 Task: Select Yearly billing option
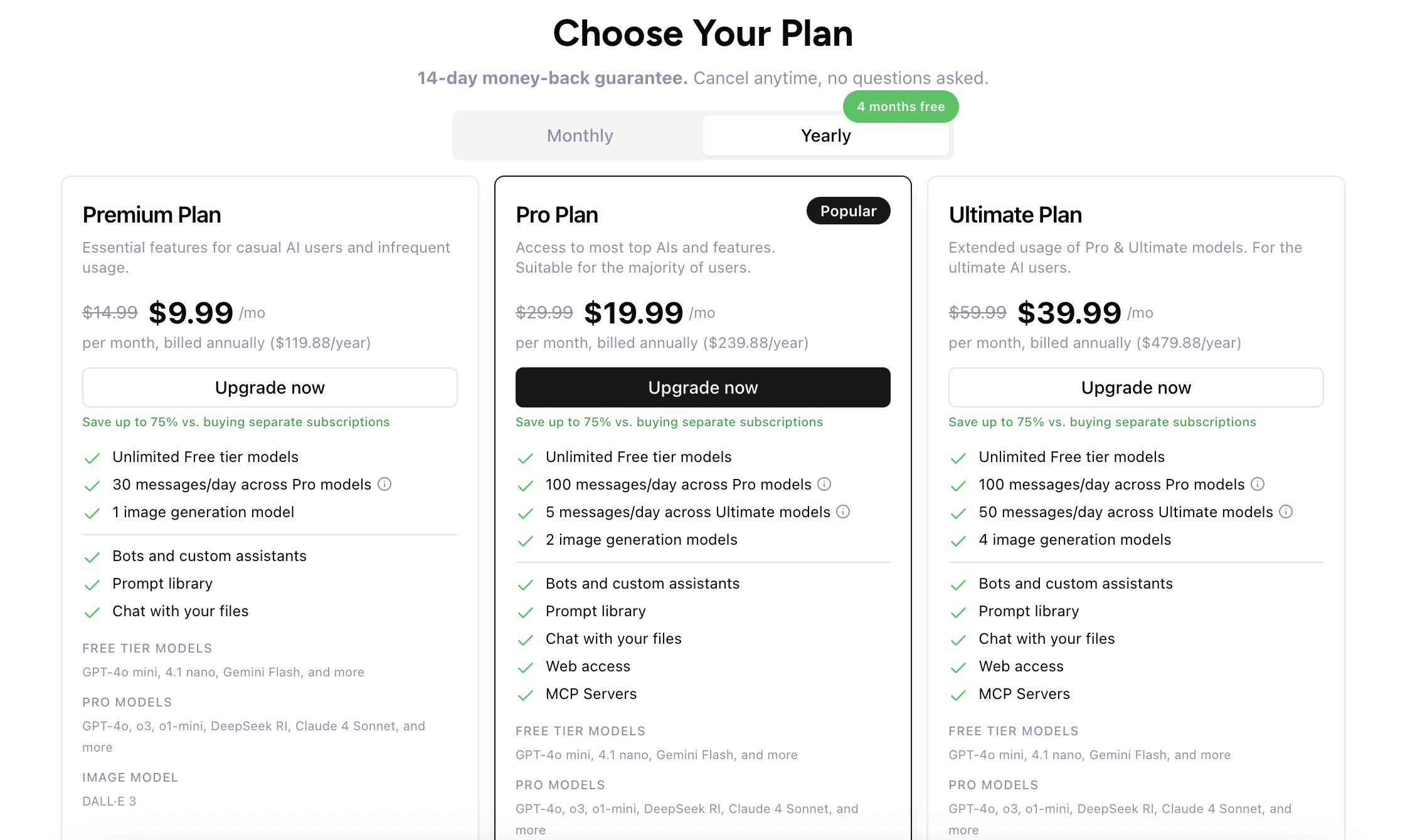(x=825, y=135)
